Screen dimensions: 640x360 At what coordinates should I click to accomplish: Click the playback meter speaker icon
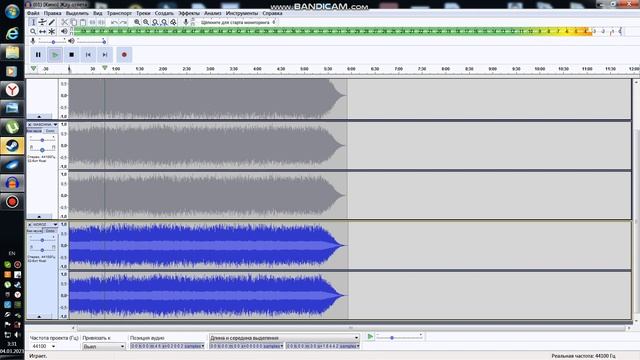click(x=64, y=31)
